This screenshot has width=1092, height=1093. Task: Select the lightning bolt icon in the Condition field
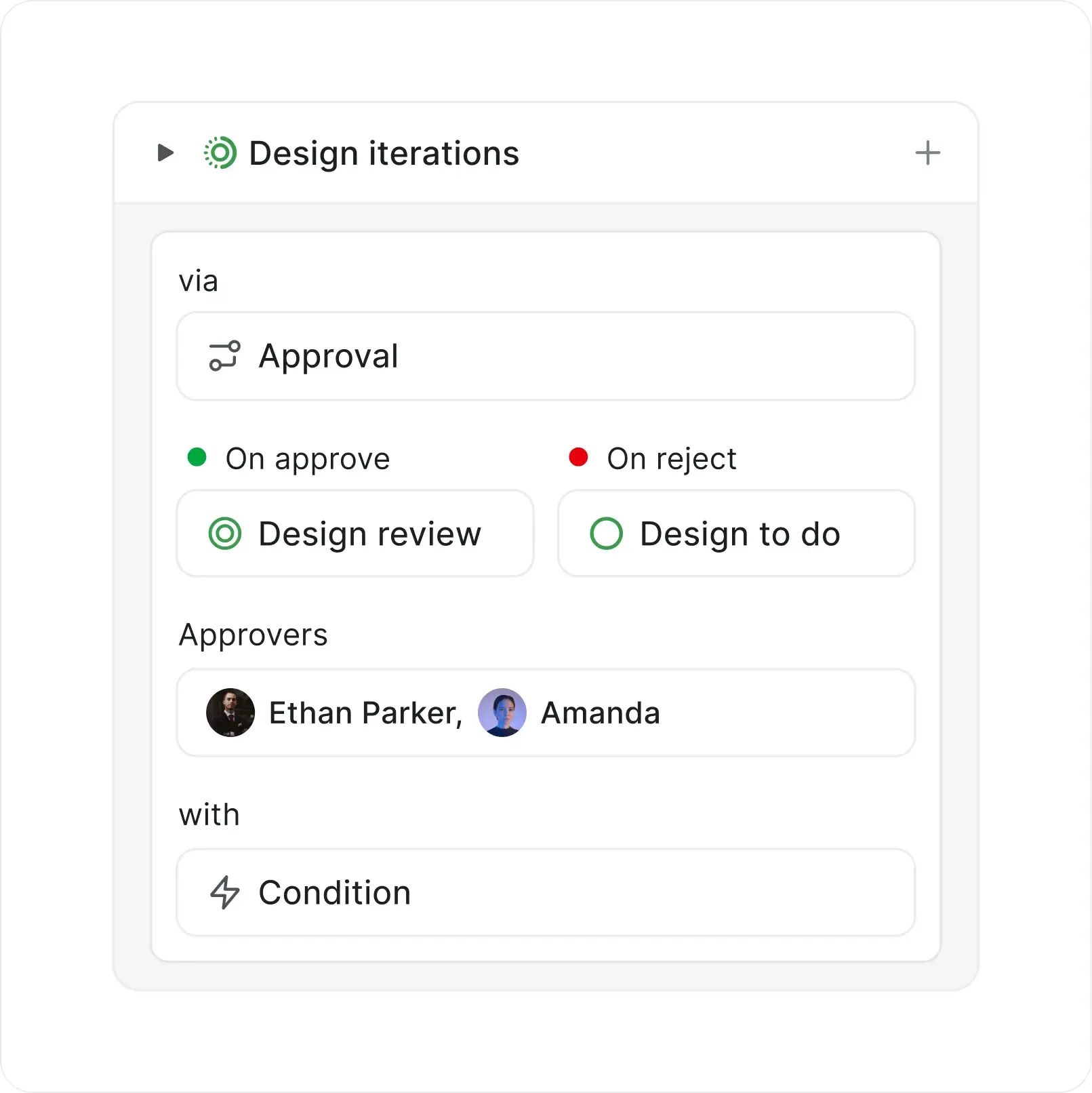[224, 893]
